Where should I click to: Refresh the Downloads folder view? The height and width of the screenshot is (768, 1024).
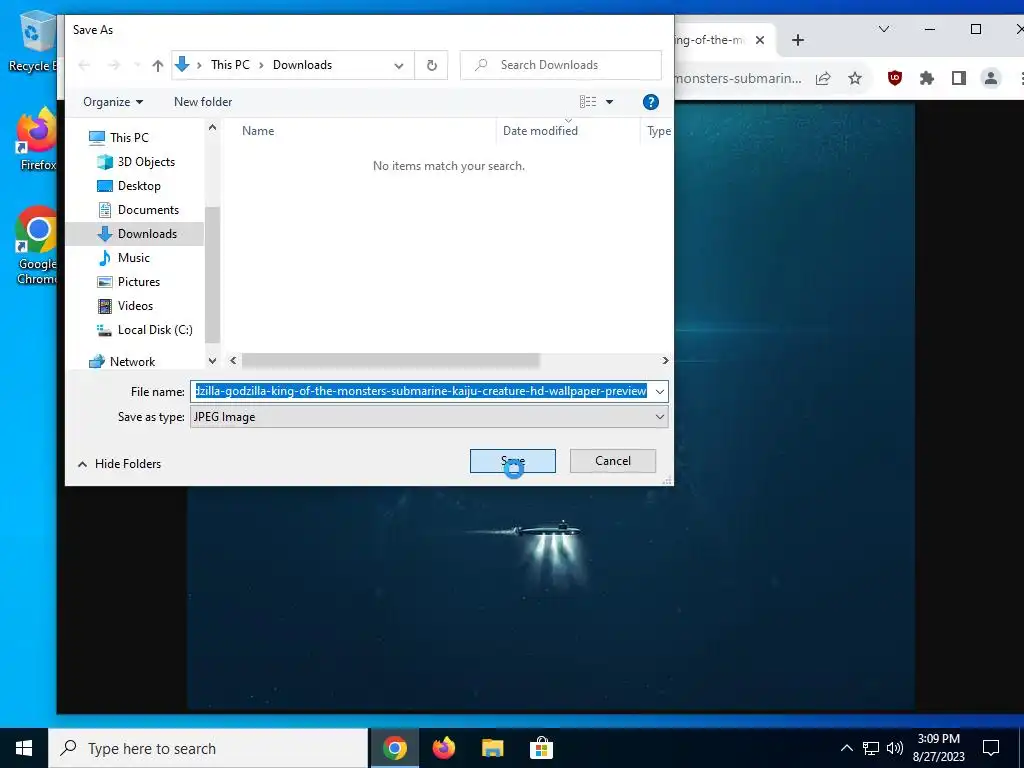pyautogui.click(x=432, y=65)
